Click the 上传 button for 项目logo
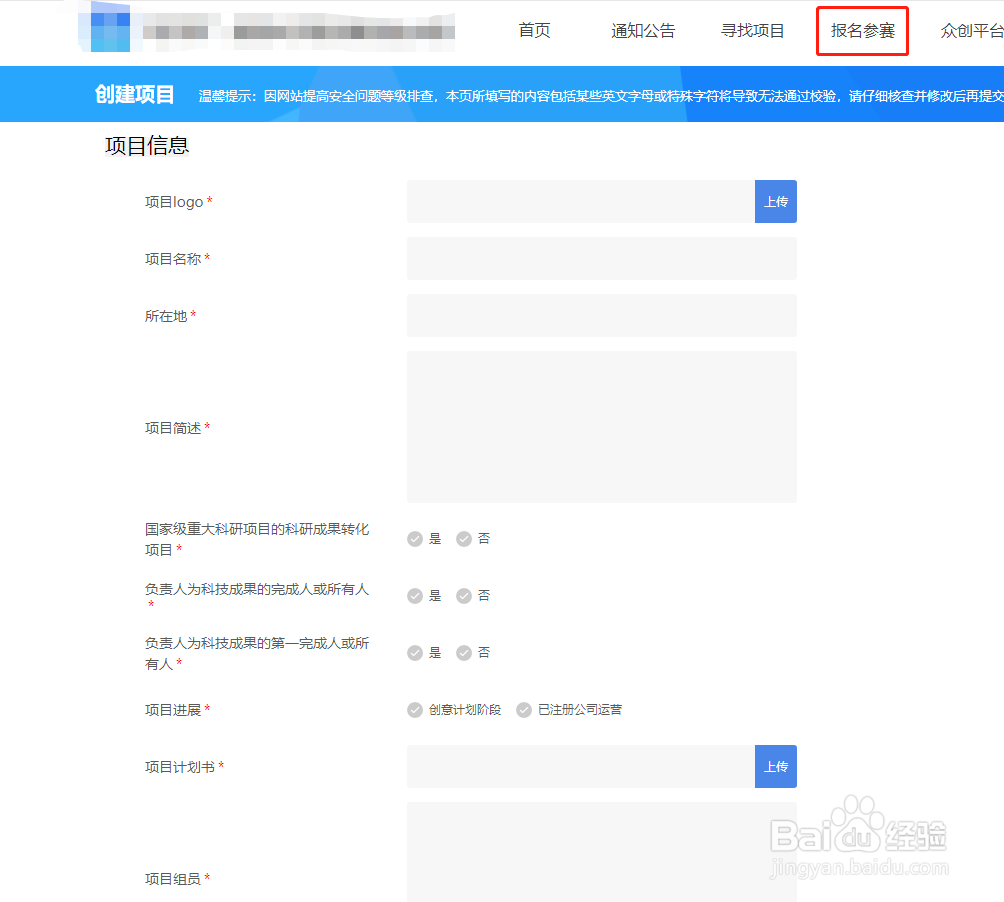 [x=776, y=201]
